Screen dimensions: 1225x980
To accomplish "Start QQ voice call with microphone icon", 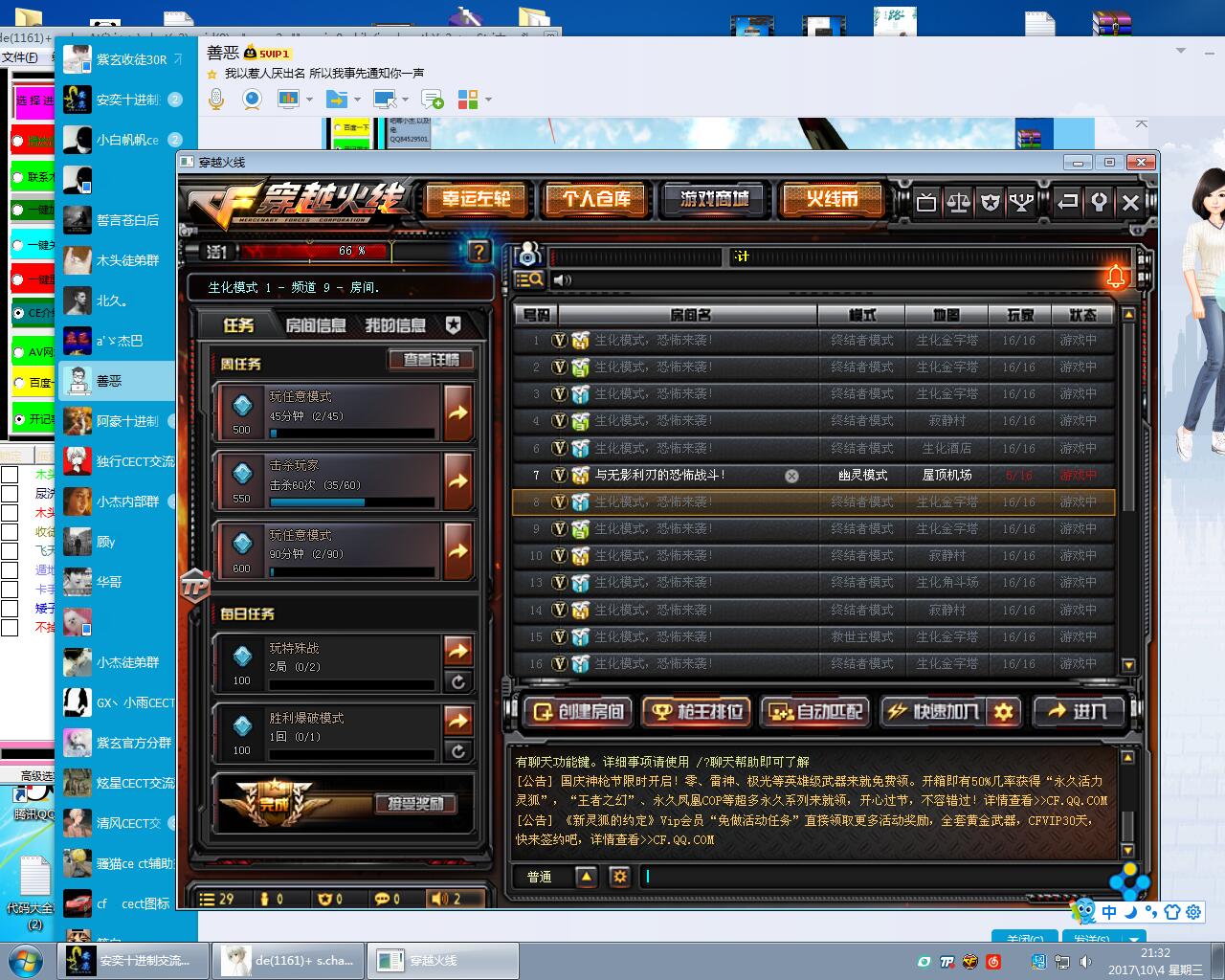I will (x=216, y=100).
